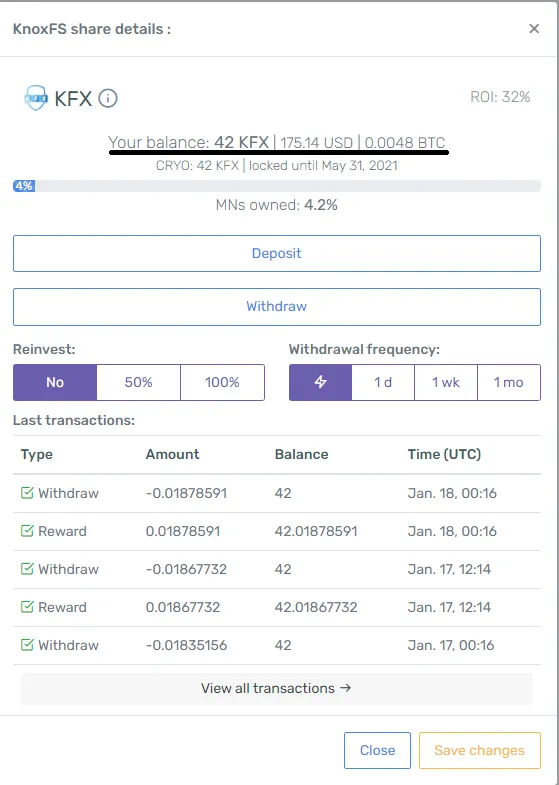Click the check icon on Withdraw -0.01867732
This screenshot has width=559, height=785.
(x=27, y=569)
